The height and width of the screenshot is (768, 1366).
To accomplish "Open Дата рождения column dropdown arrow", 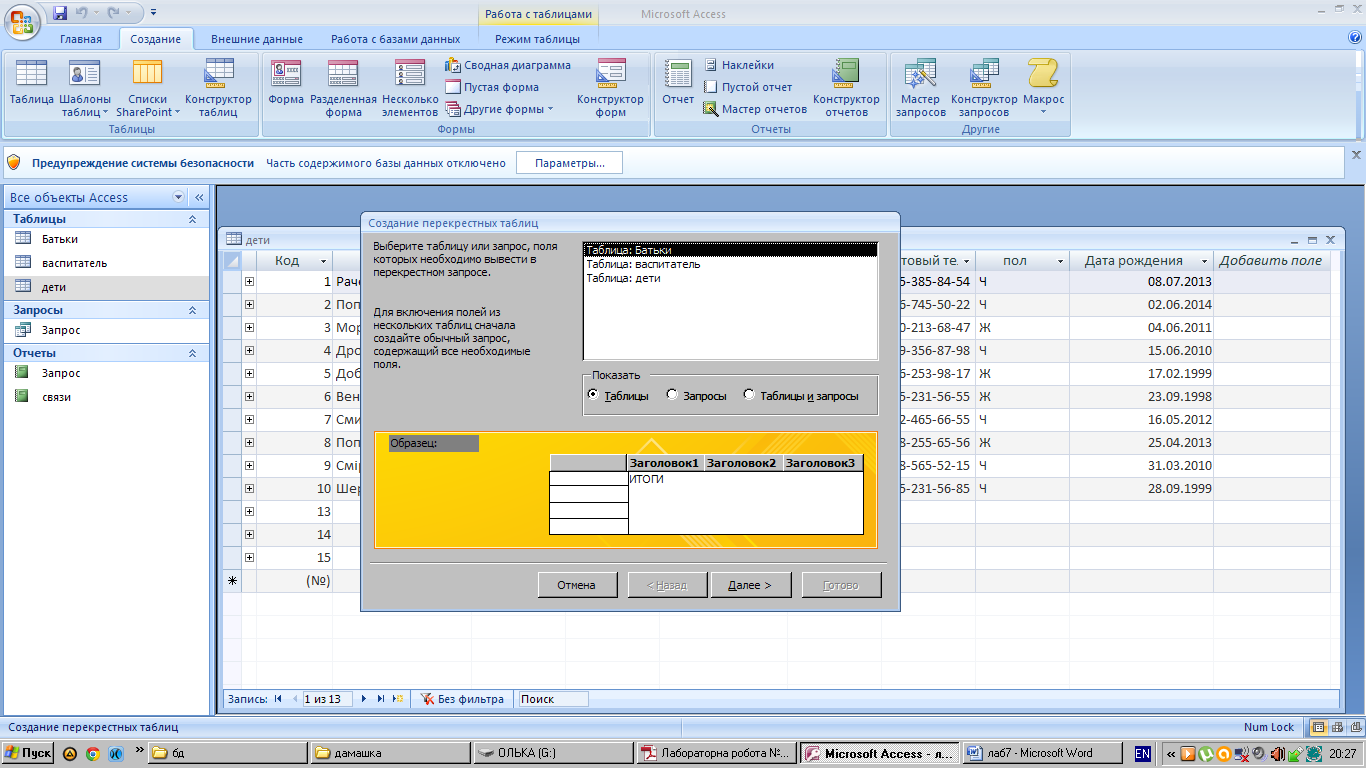I will click(1204, 261).
